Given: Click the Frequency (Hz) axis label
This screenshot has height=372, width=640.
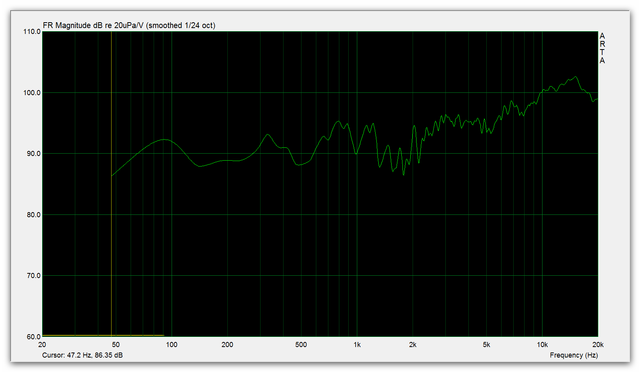Looking at the screenshot, I should coord(574,355).
